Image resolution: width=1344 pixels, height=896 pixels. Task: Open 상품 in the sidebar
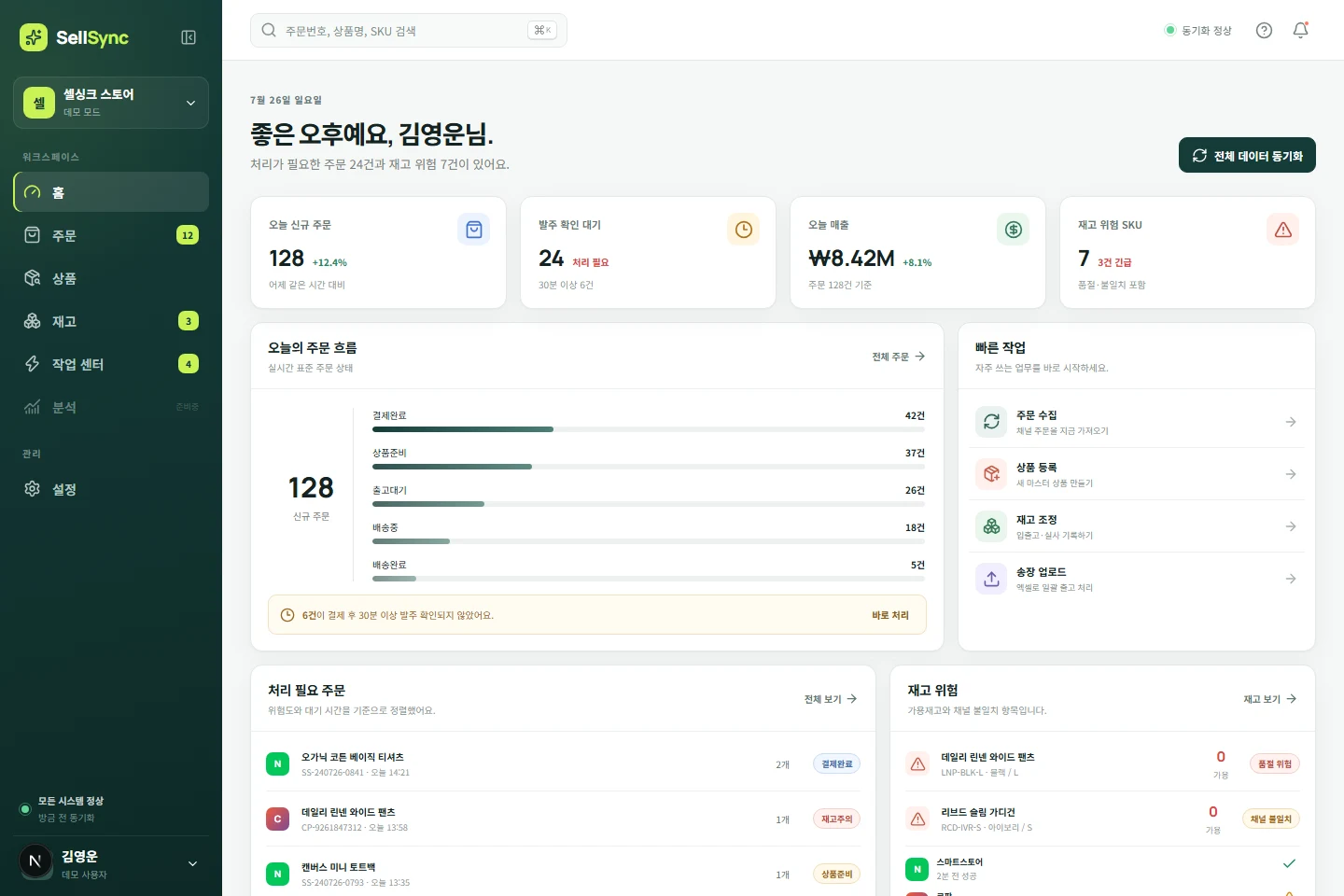[x=111, y=278]
